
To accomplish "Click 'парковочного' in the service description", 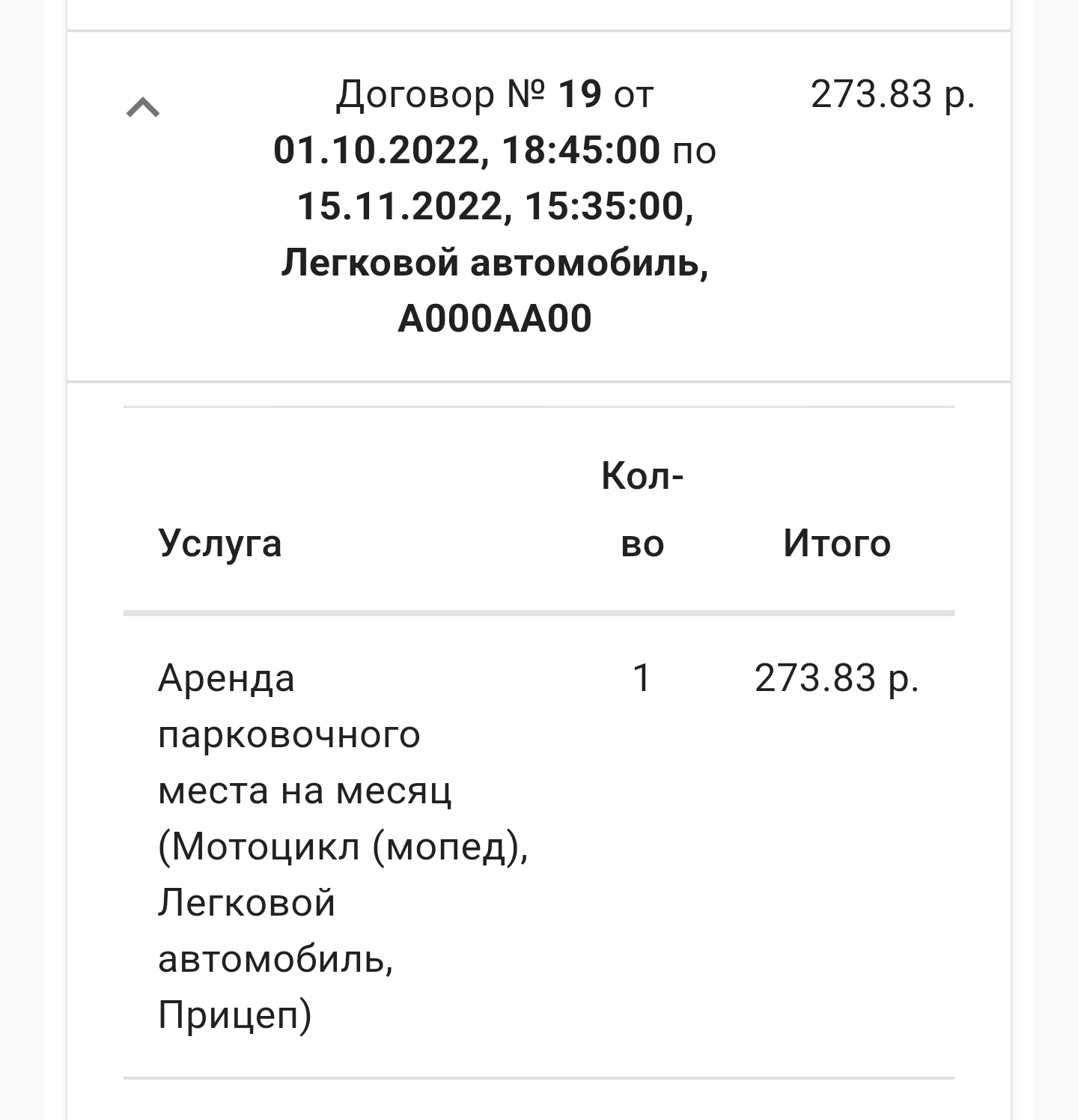I will (x=289, y=734).
